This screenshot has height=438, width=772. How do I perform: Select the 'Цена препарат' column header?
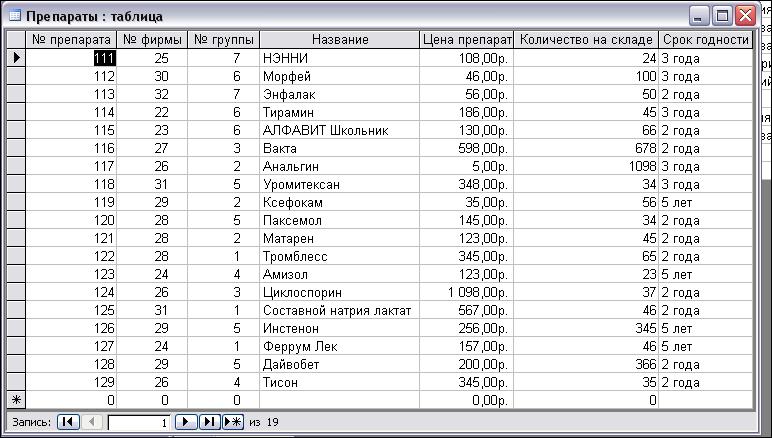467,40
